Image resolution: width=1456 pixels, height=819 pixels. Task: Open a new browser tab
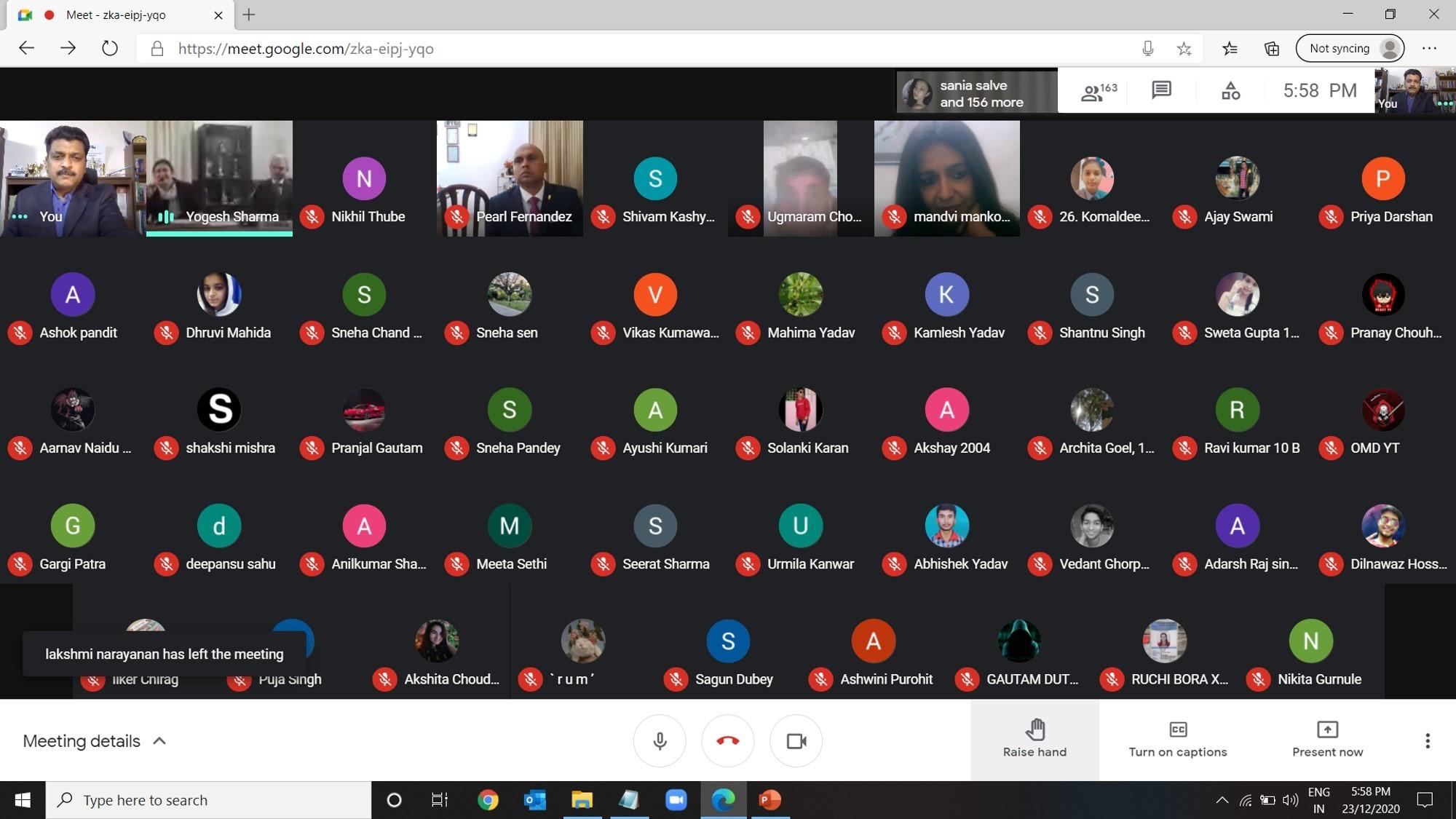point(249,15)
